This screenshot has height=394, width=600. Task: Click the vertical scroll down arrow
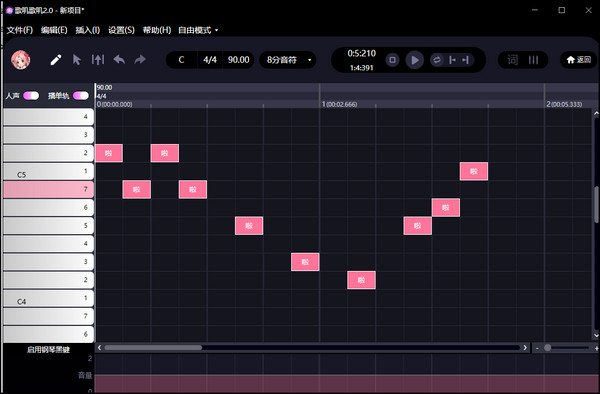[596, 335]
